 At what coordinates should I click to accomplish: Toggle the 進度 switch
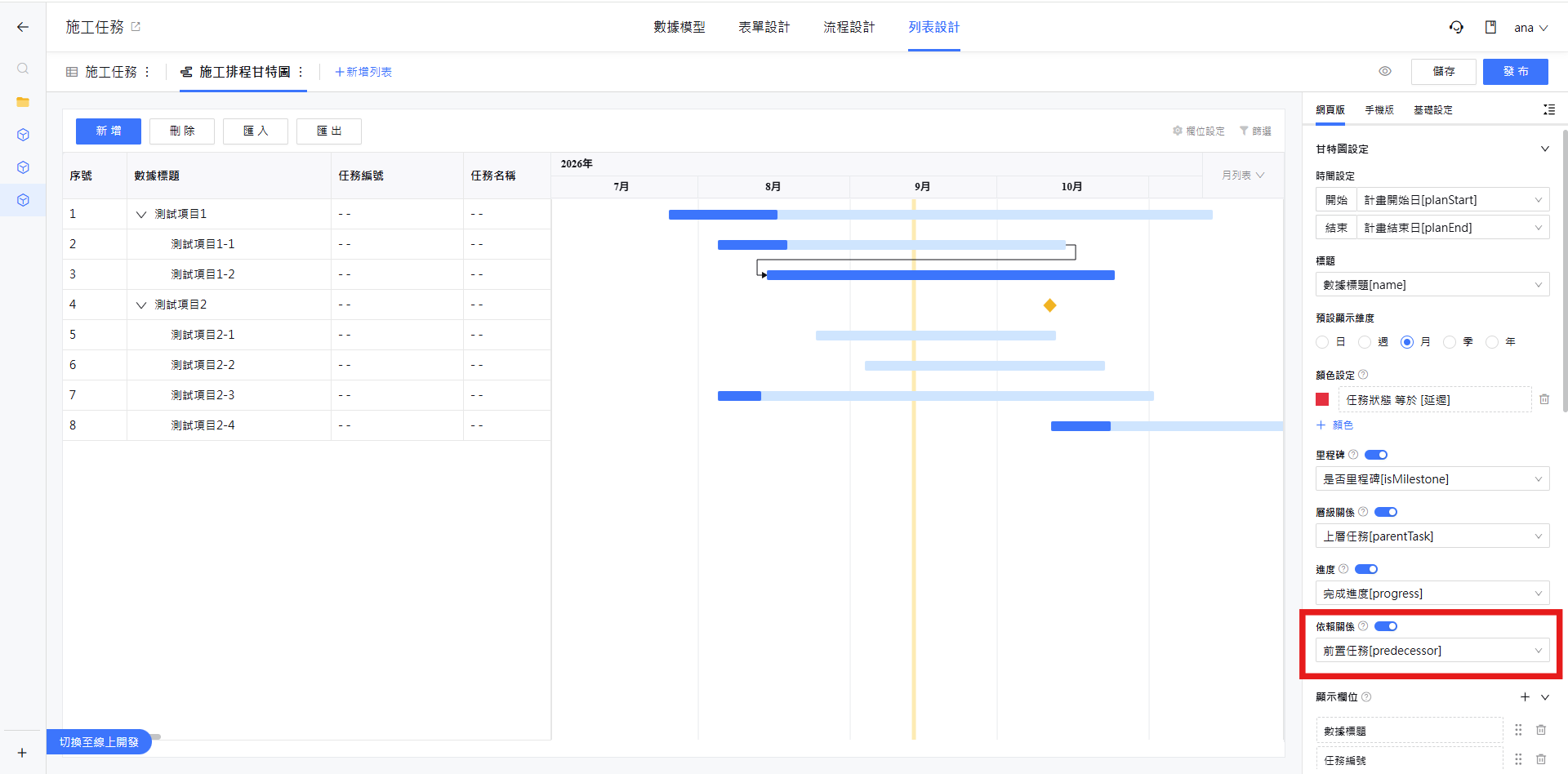pos(1366,569)
